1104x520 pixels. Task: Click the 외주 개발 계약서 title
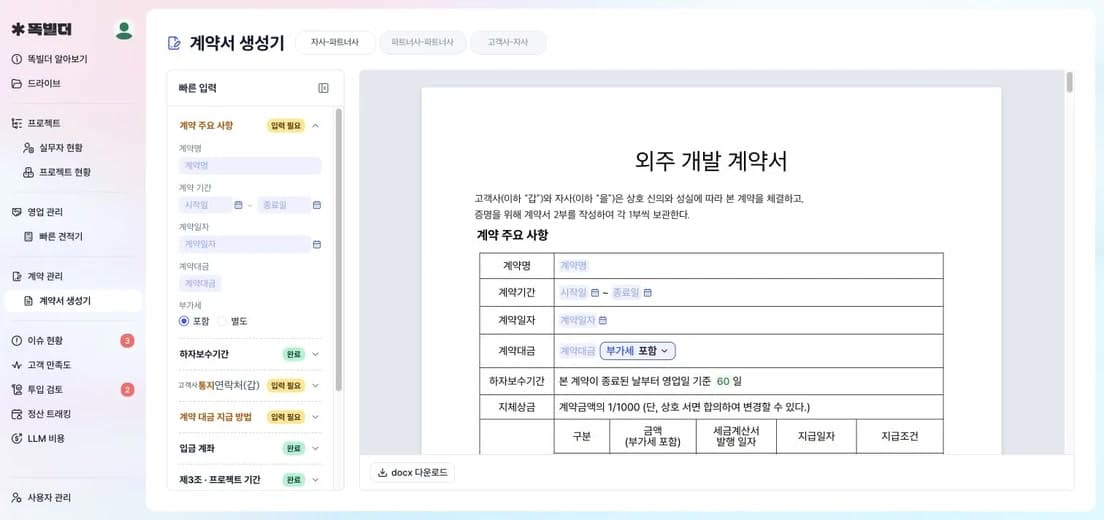point(711,161)
